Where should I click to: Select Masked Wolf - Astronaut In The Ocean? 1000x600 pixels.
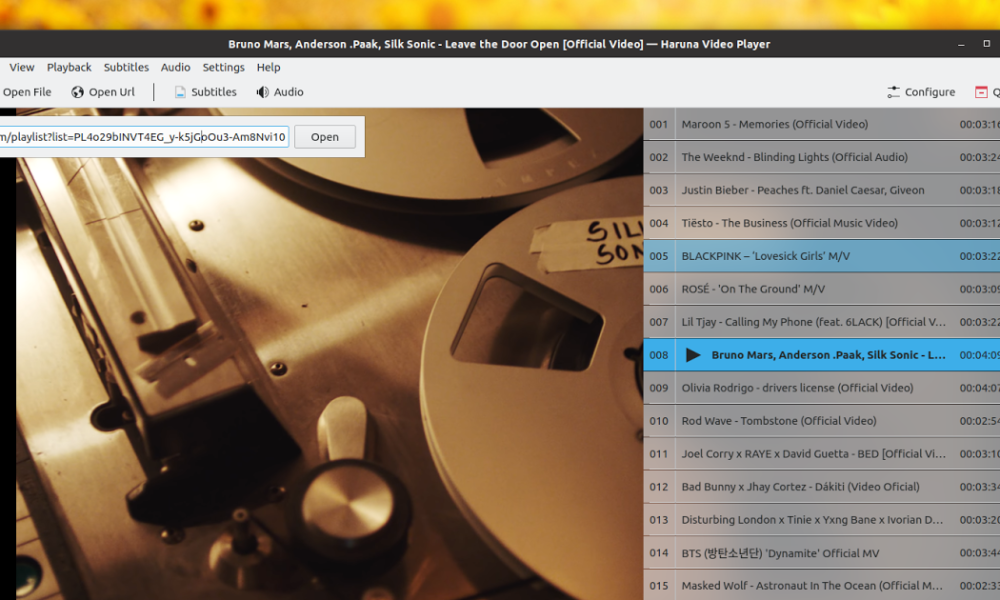(821, 585)
